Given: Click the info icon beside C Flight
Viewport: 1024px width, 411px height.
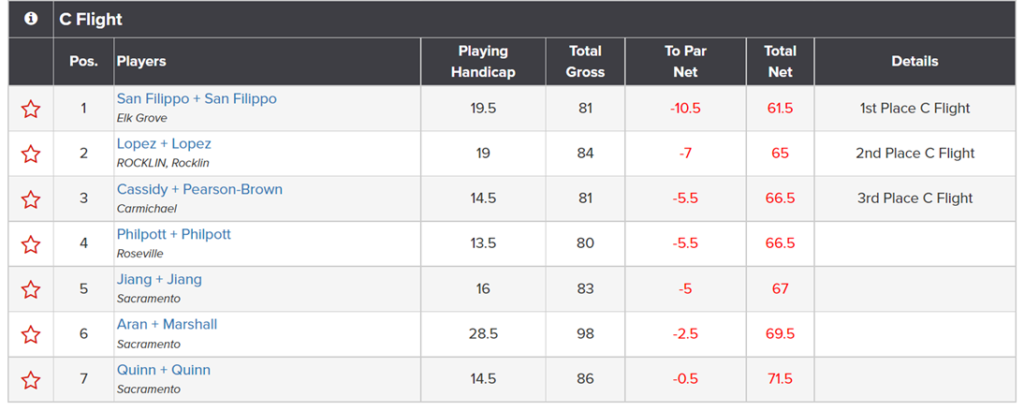Looking at the screenshot, I should tap(31, 19).
